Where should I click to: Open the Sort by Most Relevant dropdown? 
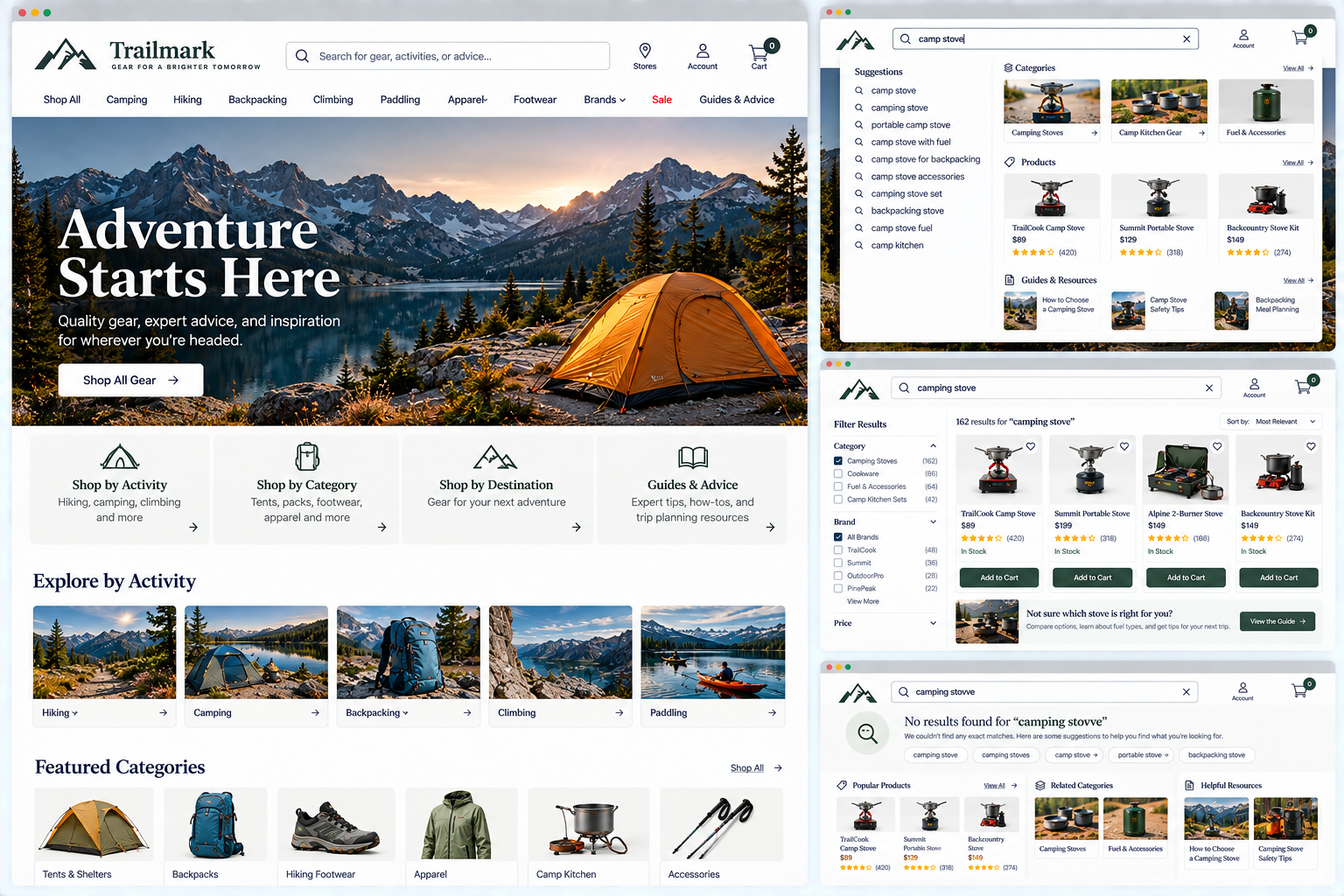pyautogui.click(x=1270, y=422)
